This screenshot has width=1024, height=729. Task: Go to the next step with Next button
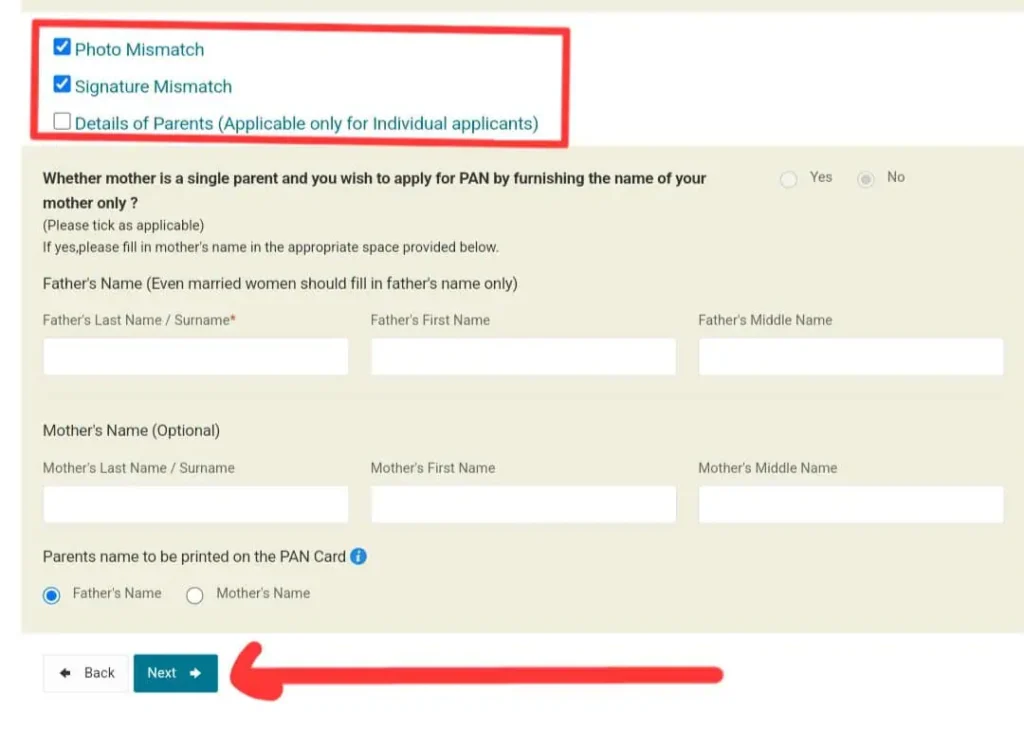coord(176,673)
